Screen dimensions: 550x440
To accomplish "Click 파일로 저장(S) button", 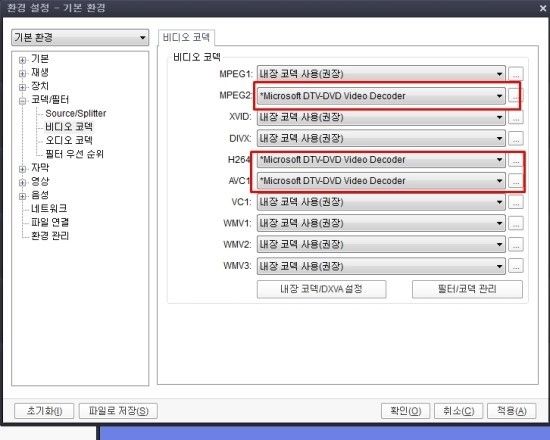I will pyautogui.click(x=118, y=411).
